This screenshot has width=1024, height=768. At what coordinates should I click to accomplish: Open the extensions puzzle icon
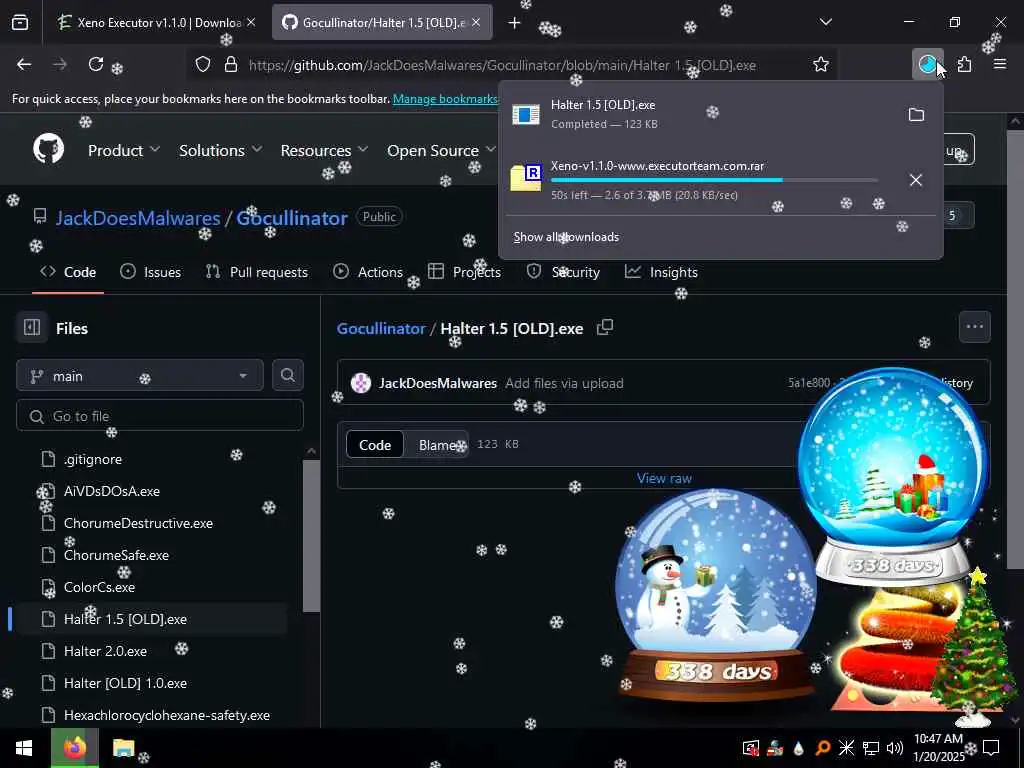(965, 64)
